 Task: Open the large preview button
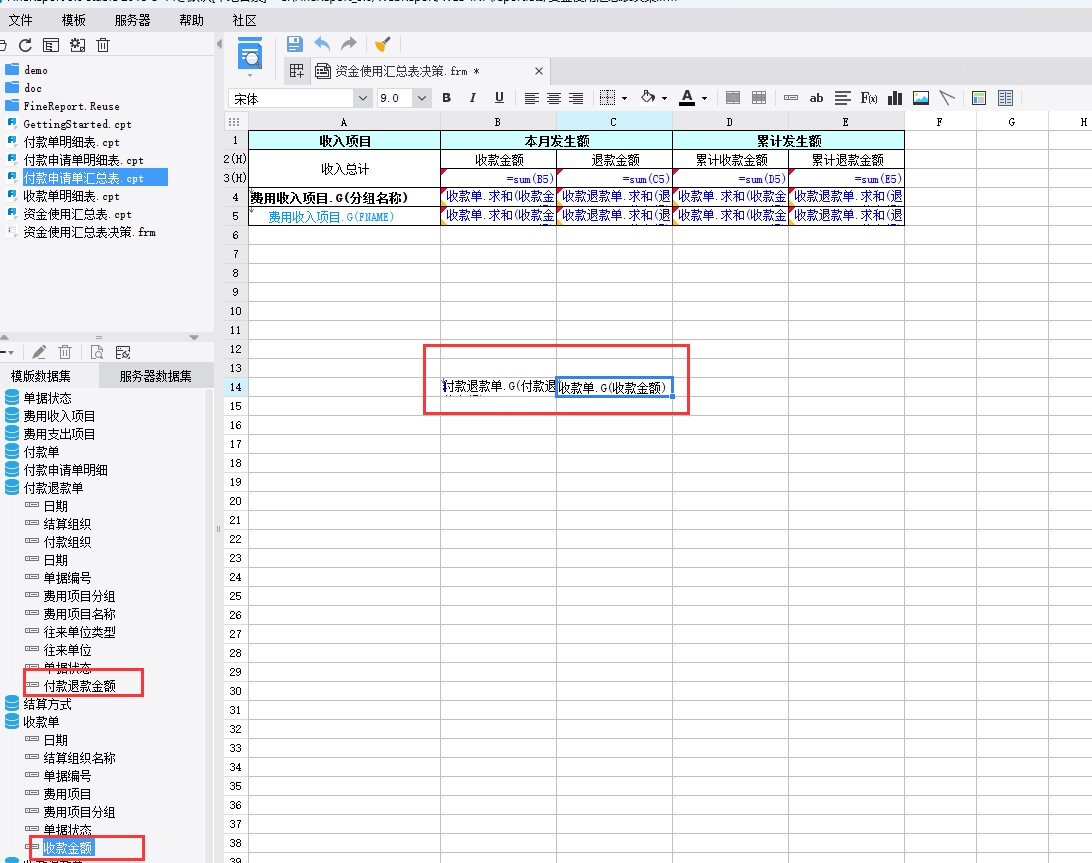[x=250, y=54]
